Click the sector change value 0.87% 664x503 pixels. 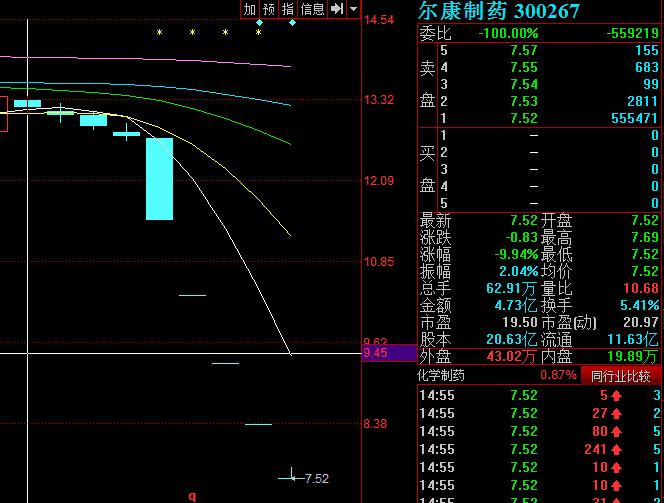[558, 375]
